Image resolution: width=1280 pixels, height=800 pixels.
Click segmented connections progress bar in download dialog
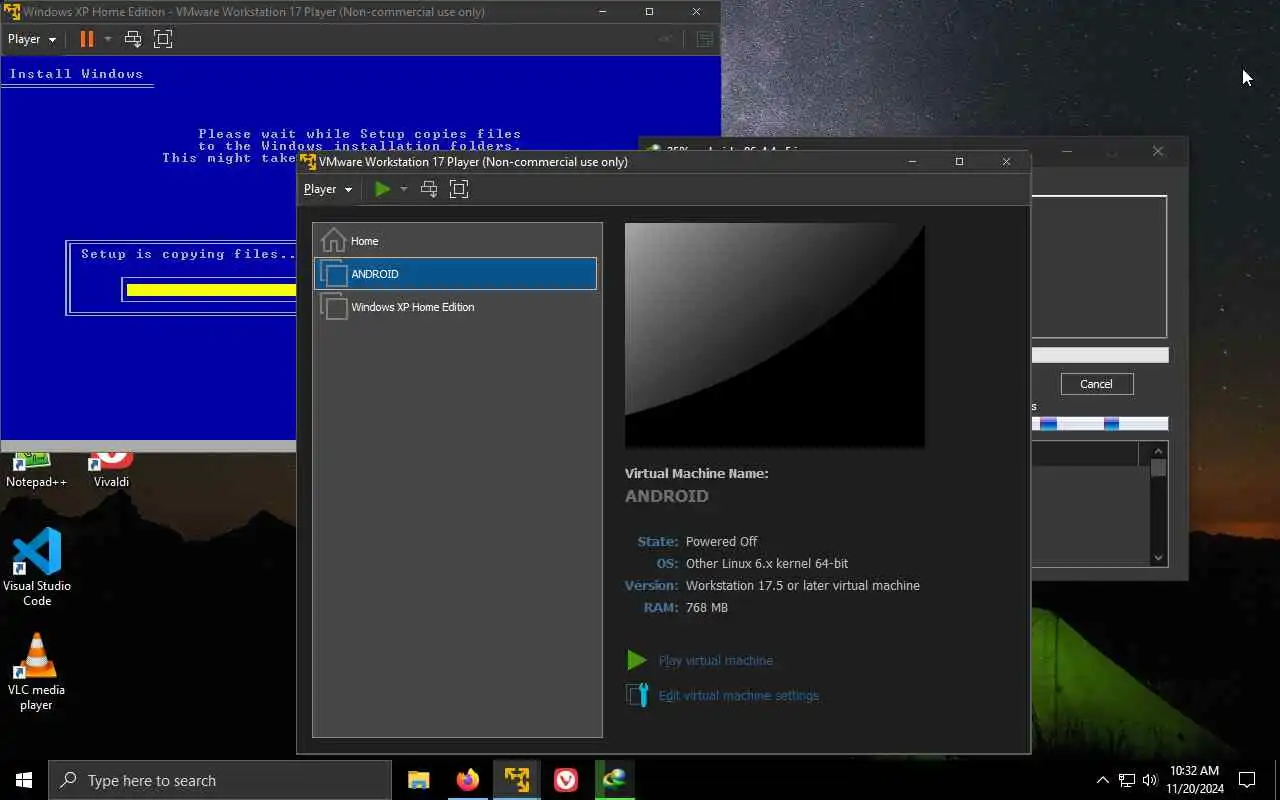pyautogui.click(x=1099, y=424)
